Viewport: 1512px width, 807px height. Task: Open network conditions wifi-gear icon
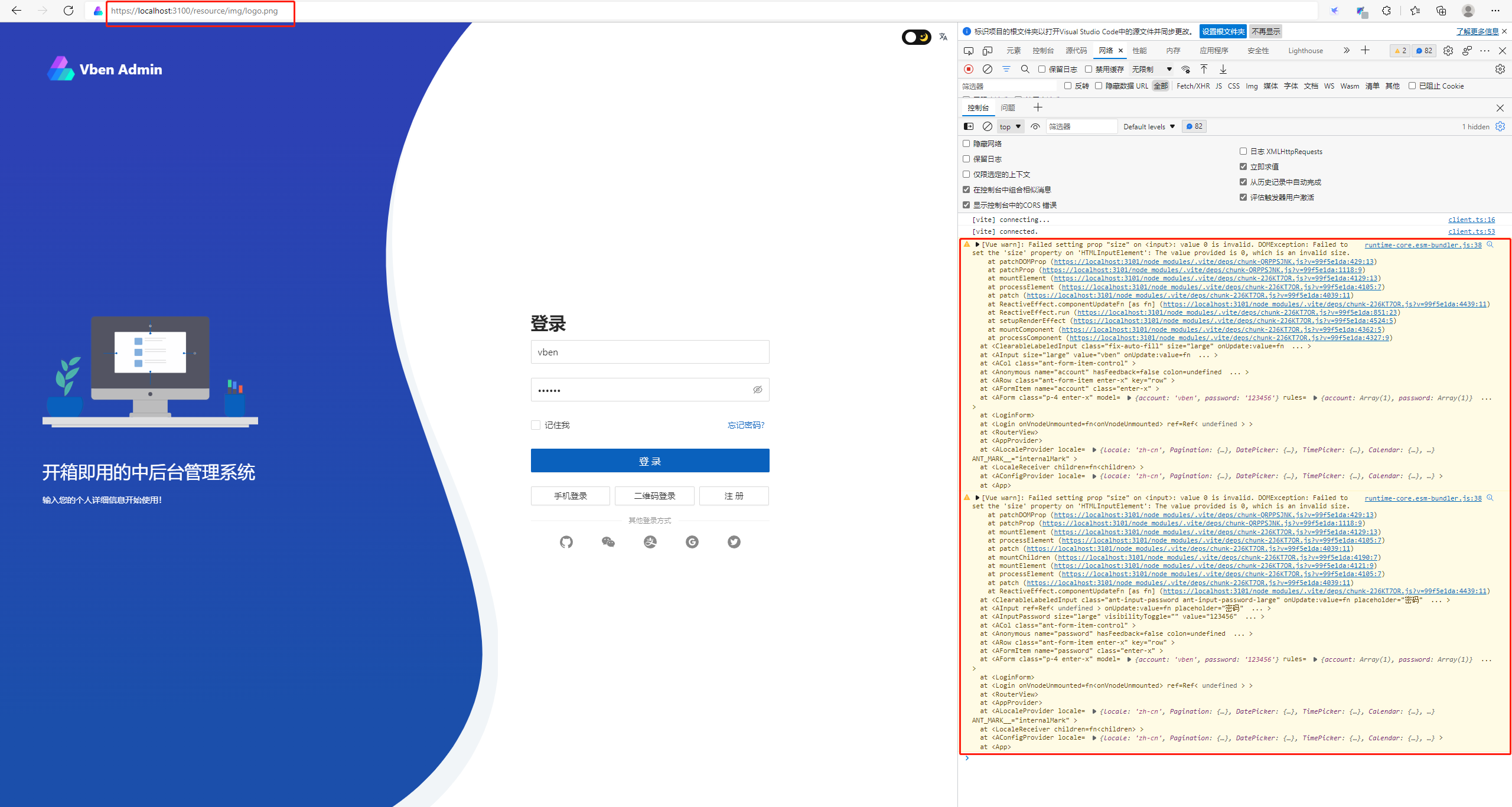pos(1185,69)
